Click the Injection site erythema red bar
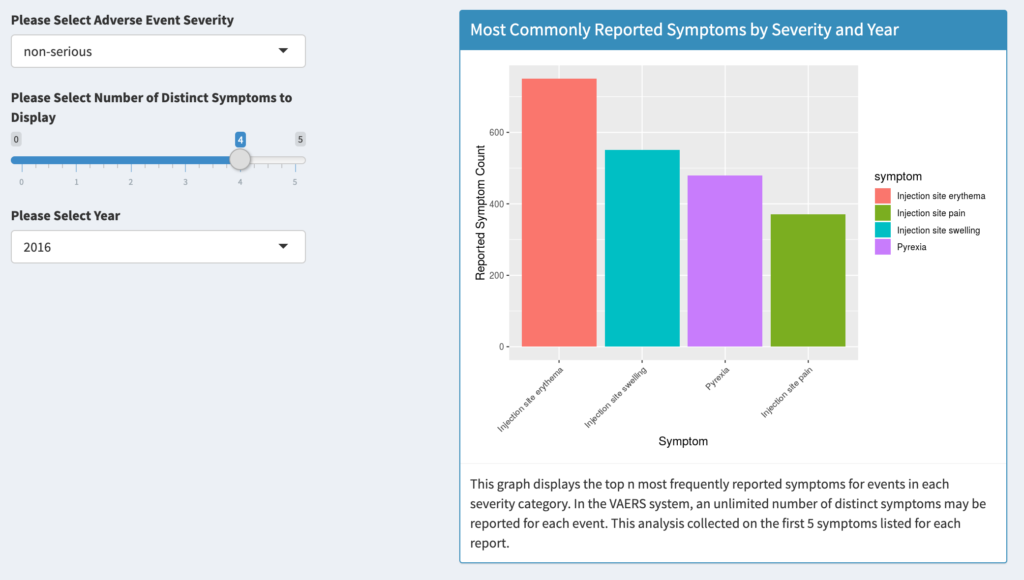 coord(559,212)
